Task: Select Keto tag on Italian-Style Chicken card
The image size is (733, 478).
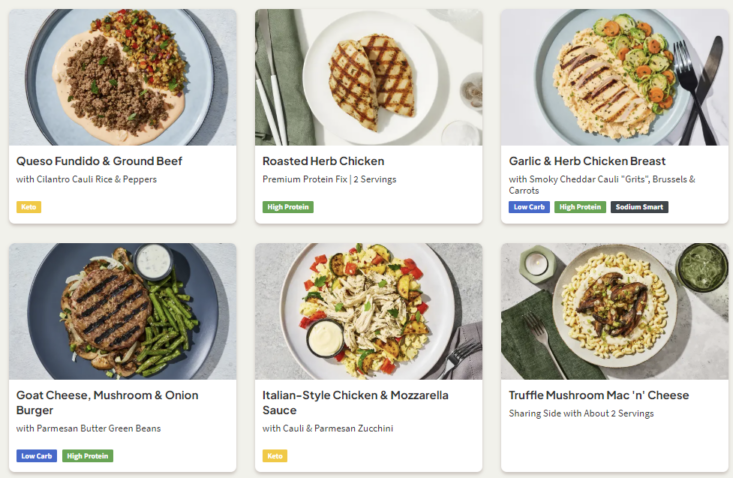Action: 275,456
